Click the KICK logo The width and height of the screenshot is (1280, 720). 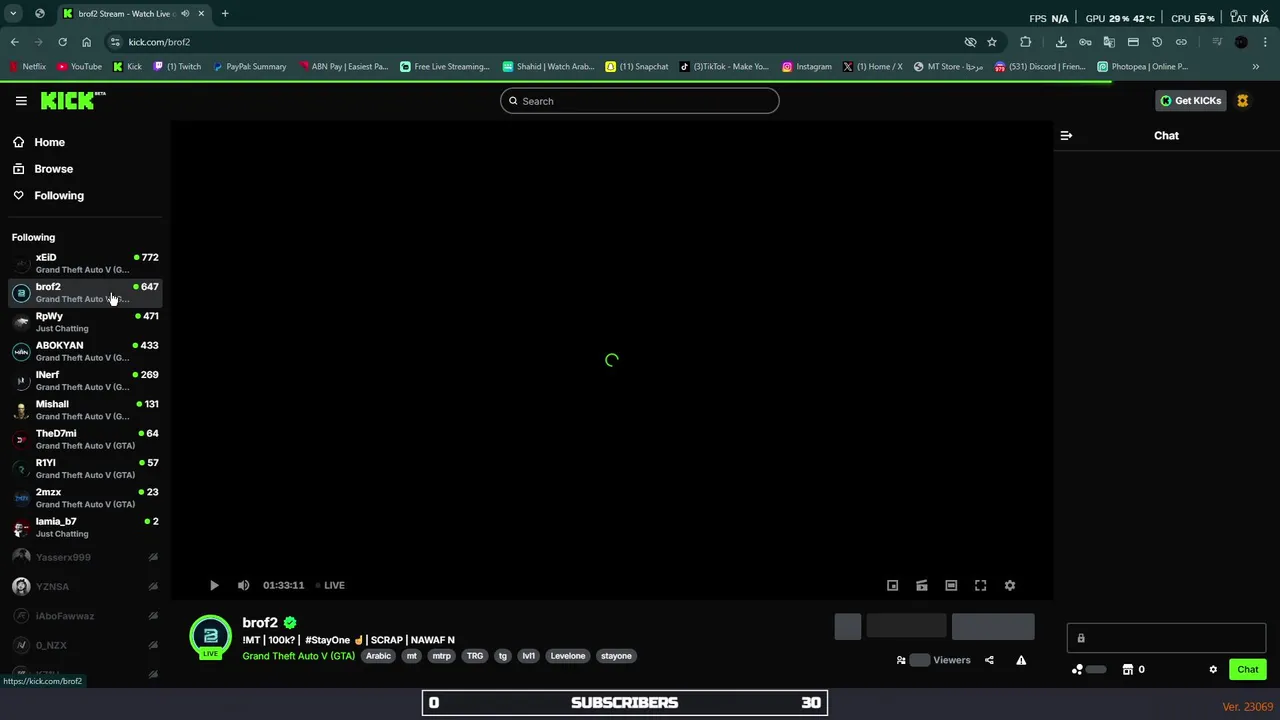pyautogui.click(x=72, y=100)
